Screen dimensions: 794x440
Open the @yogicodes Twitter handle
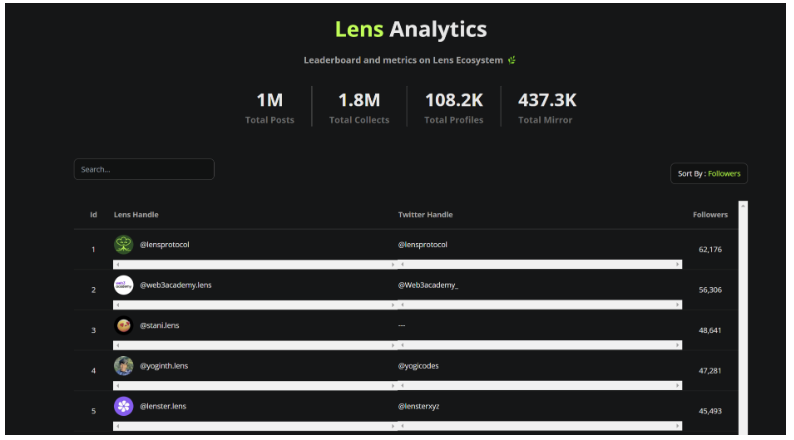418,366
